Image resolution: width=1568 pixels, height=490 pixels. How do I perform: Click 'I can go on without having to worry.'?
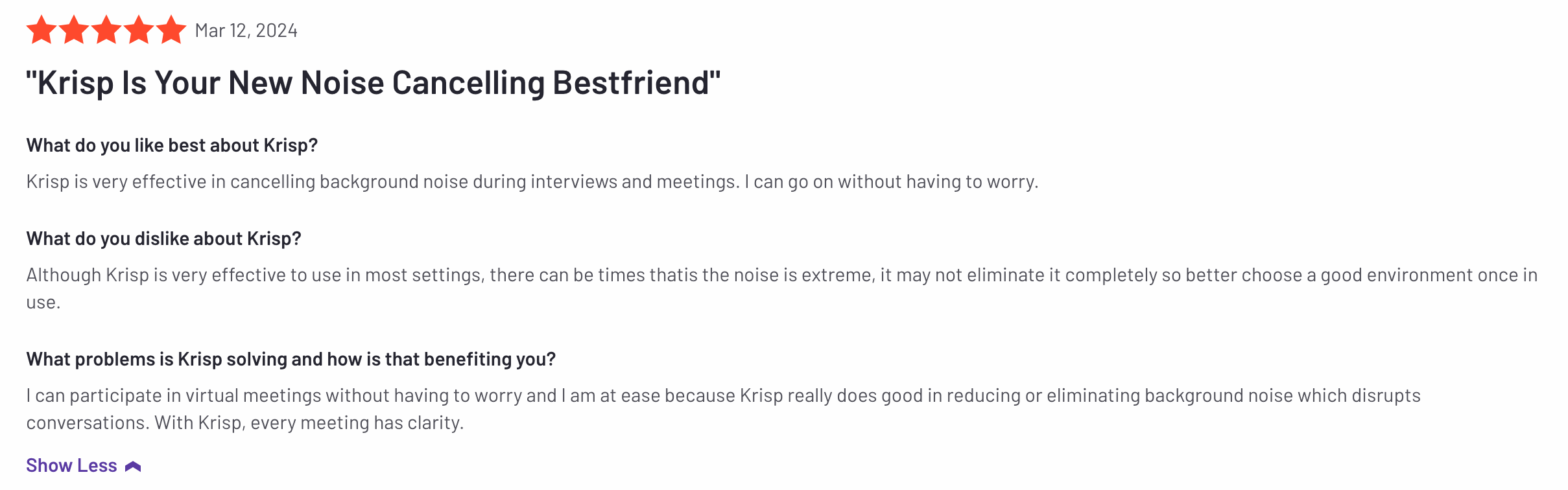[892, 181]
